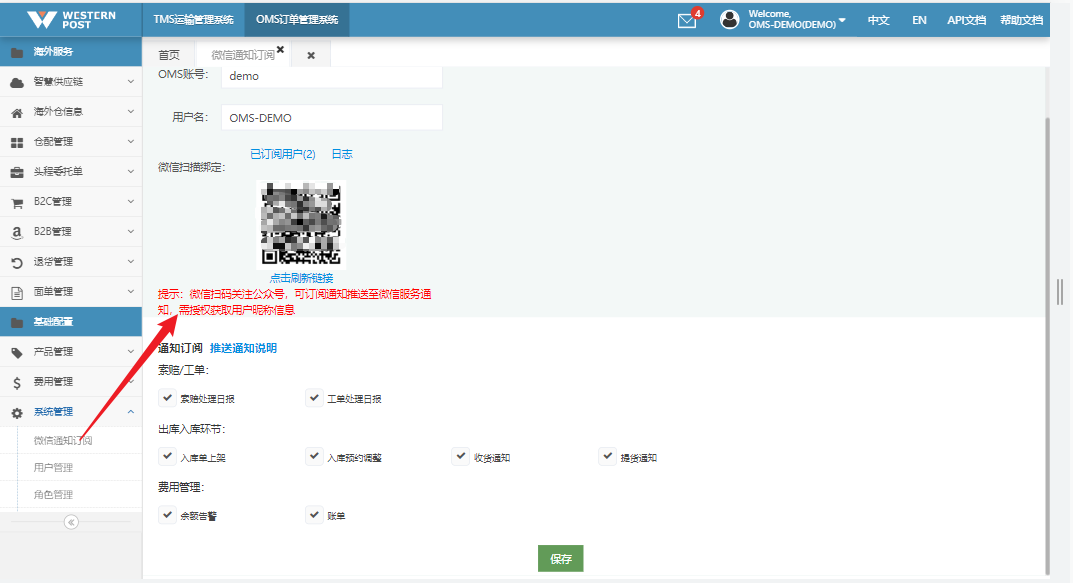Open 角色管理 in sidebar submenu
This screenshot has width=1073, height=583.
[x=53, y=495]
